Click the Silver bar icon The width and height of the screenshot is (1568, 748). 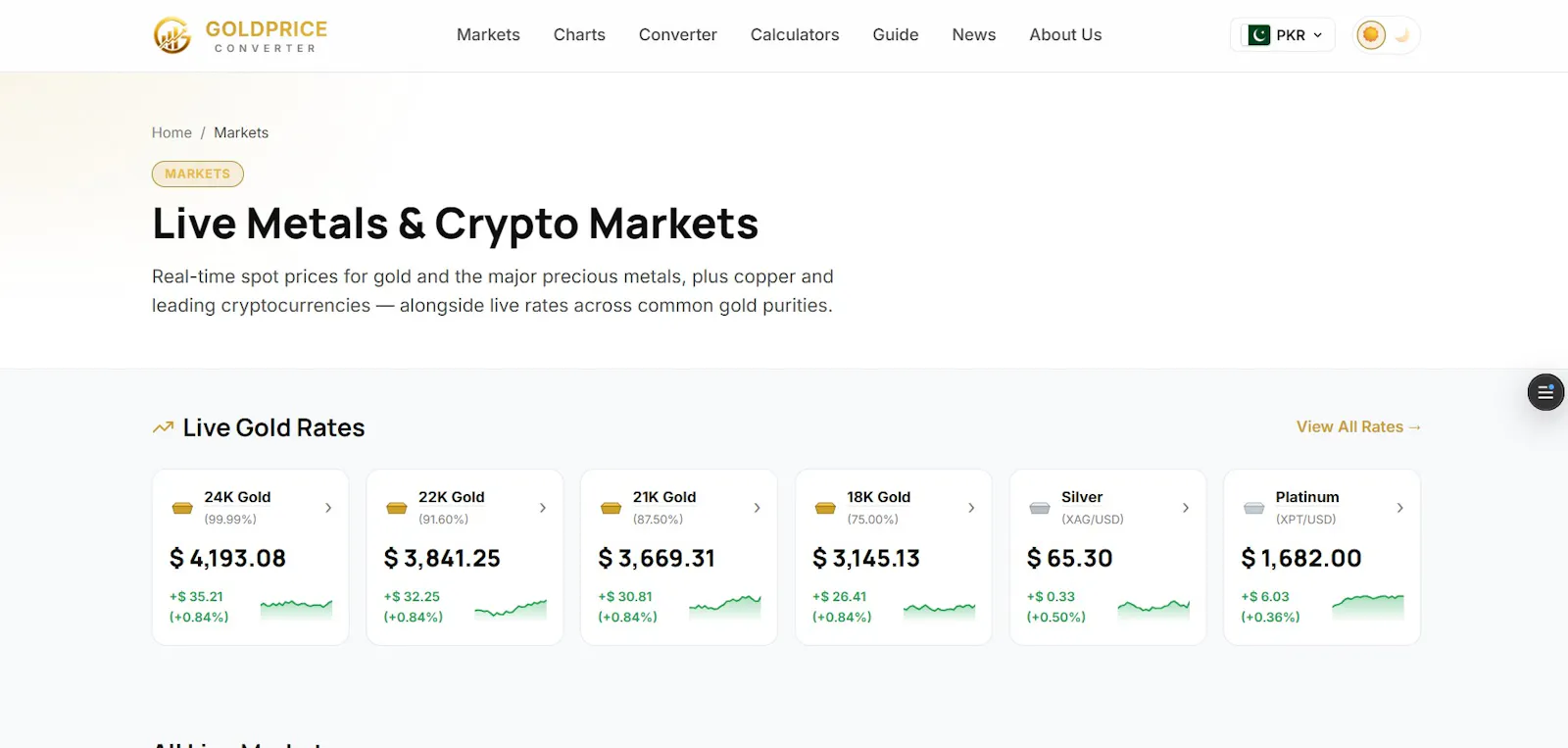(x=1040, y=508)
